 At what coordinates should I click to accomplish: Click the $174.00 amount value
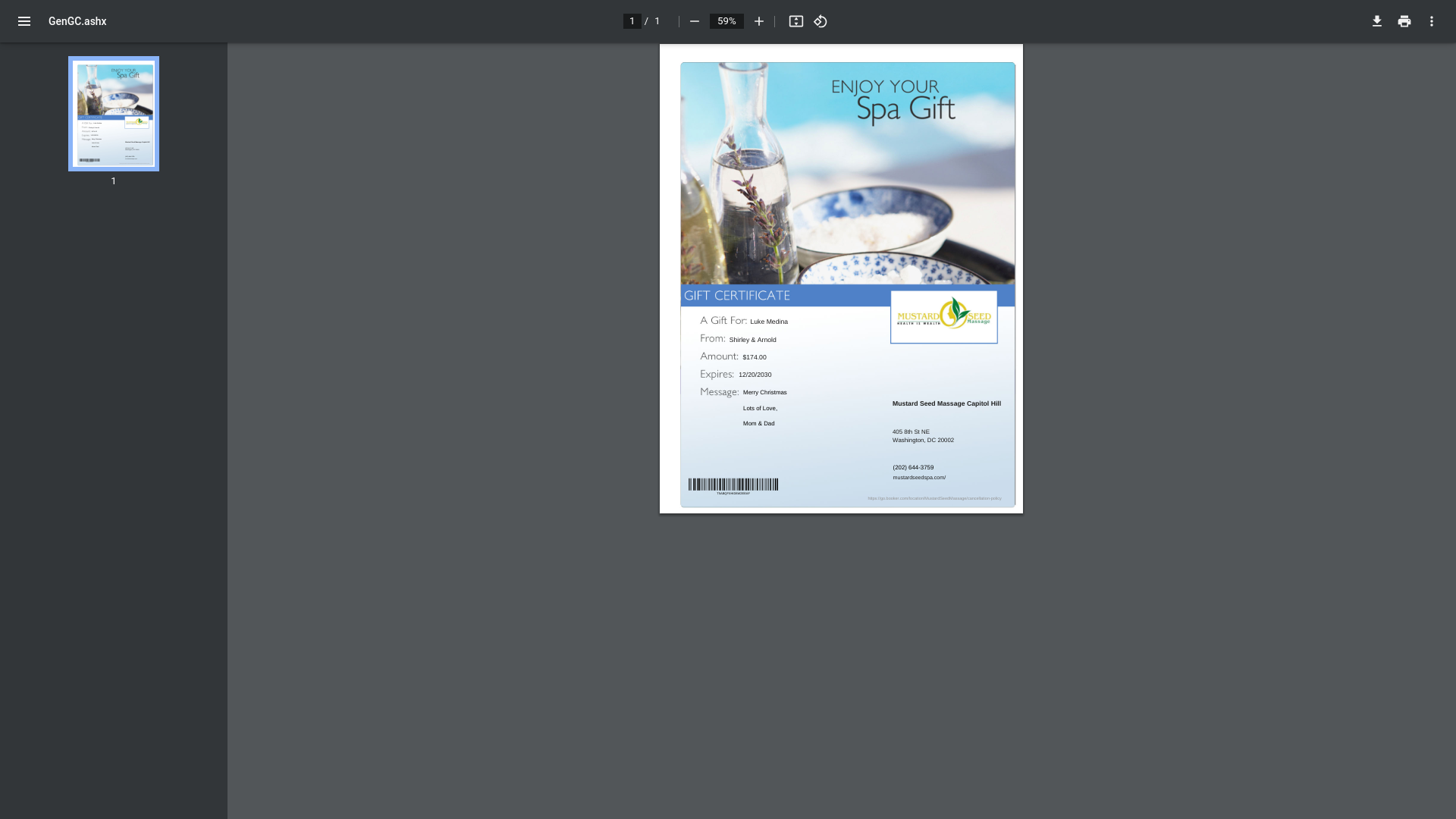tap(755, 357)
